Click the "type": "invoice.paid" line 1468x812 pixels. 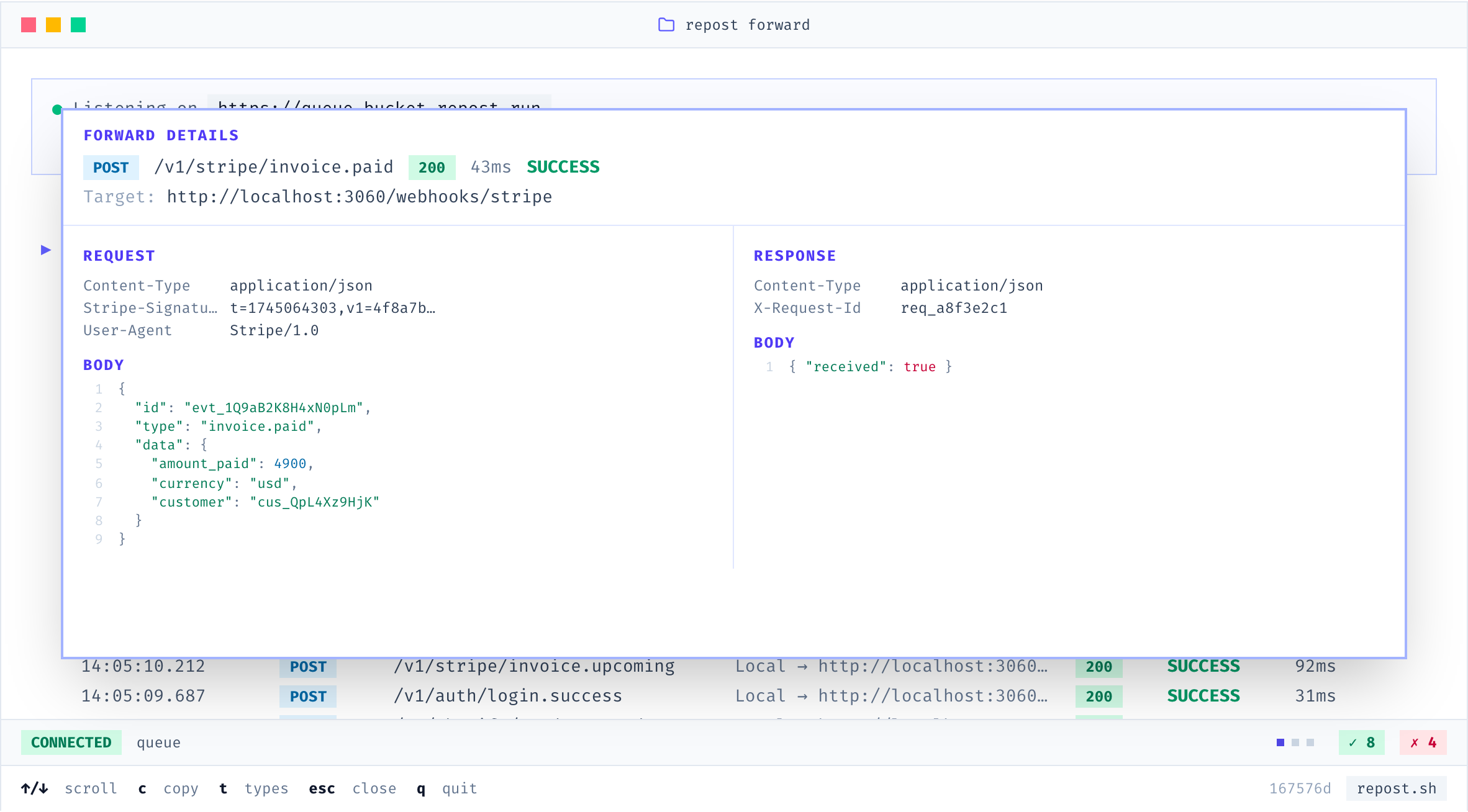pyautogui.click(x=228, y=426)
